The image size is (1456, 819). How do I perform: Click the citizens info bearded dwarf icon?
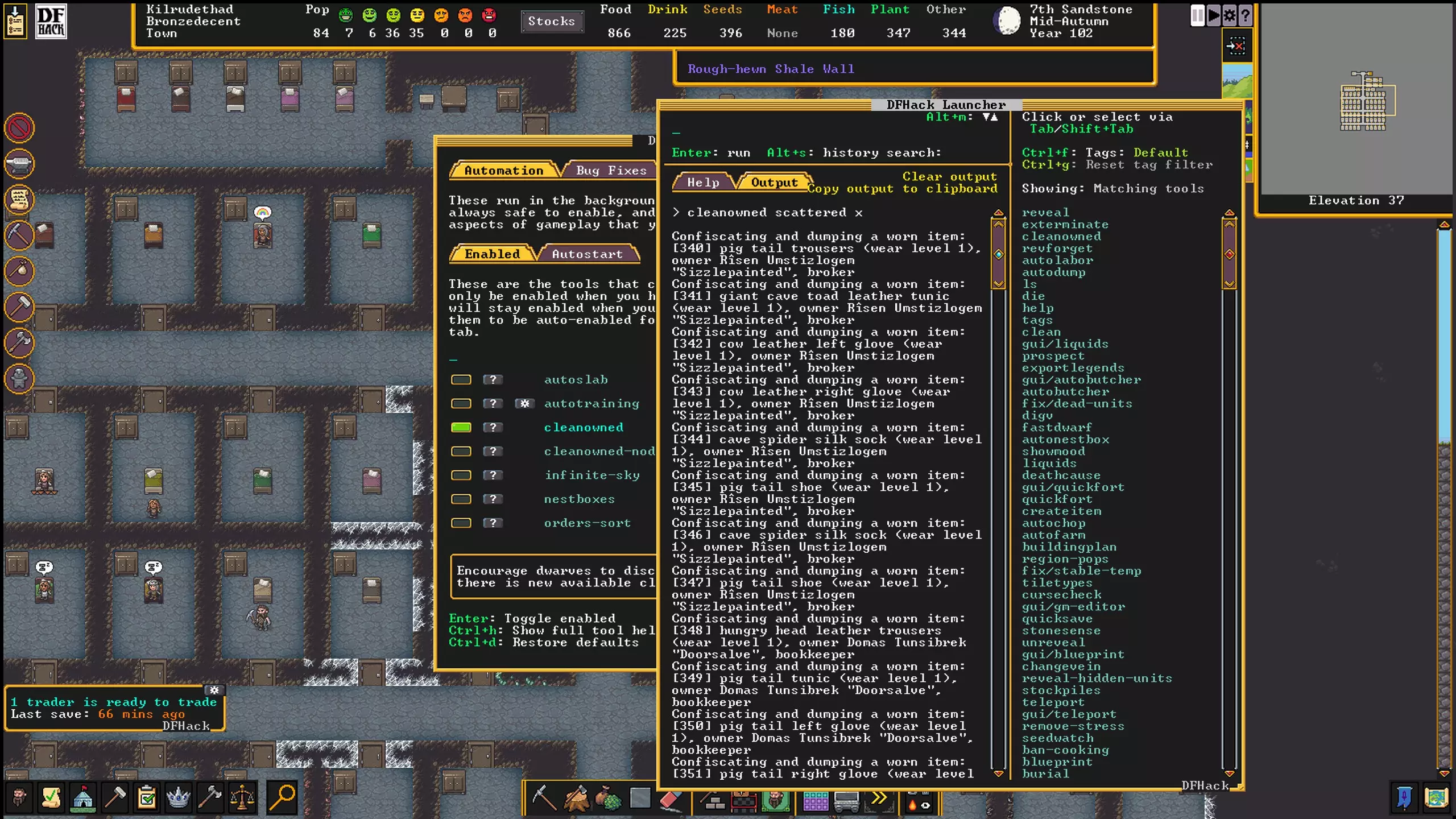[x=19, y=797]
